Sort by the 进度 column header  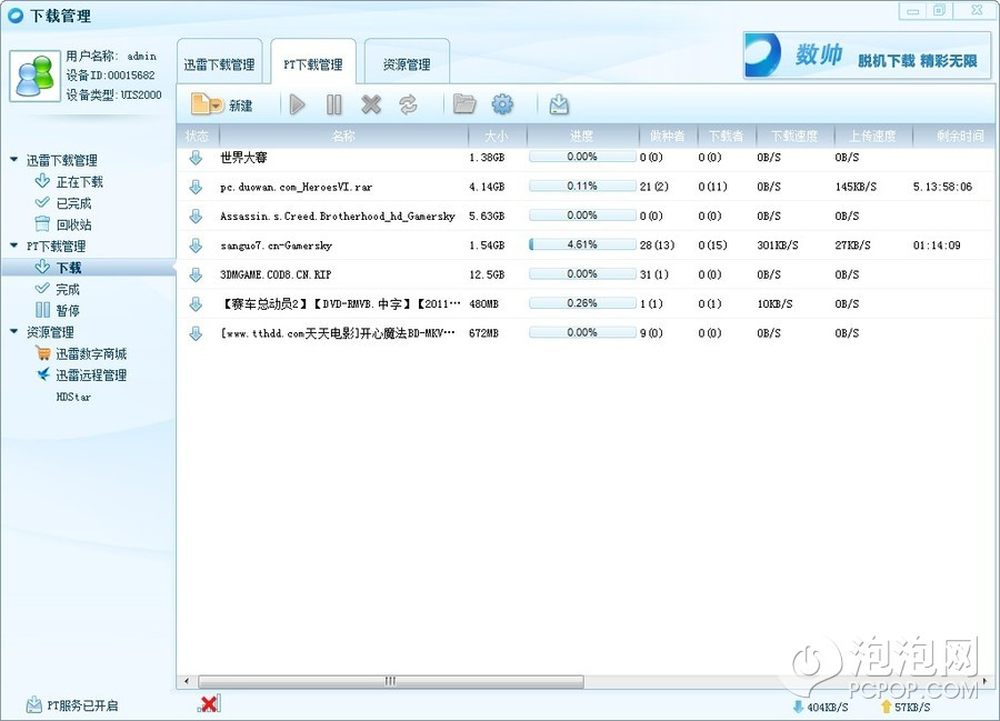pyautogui.click(x=582, y=136)
